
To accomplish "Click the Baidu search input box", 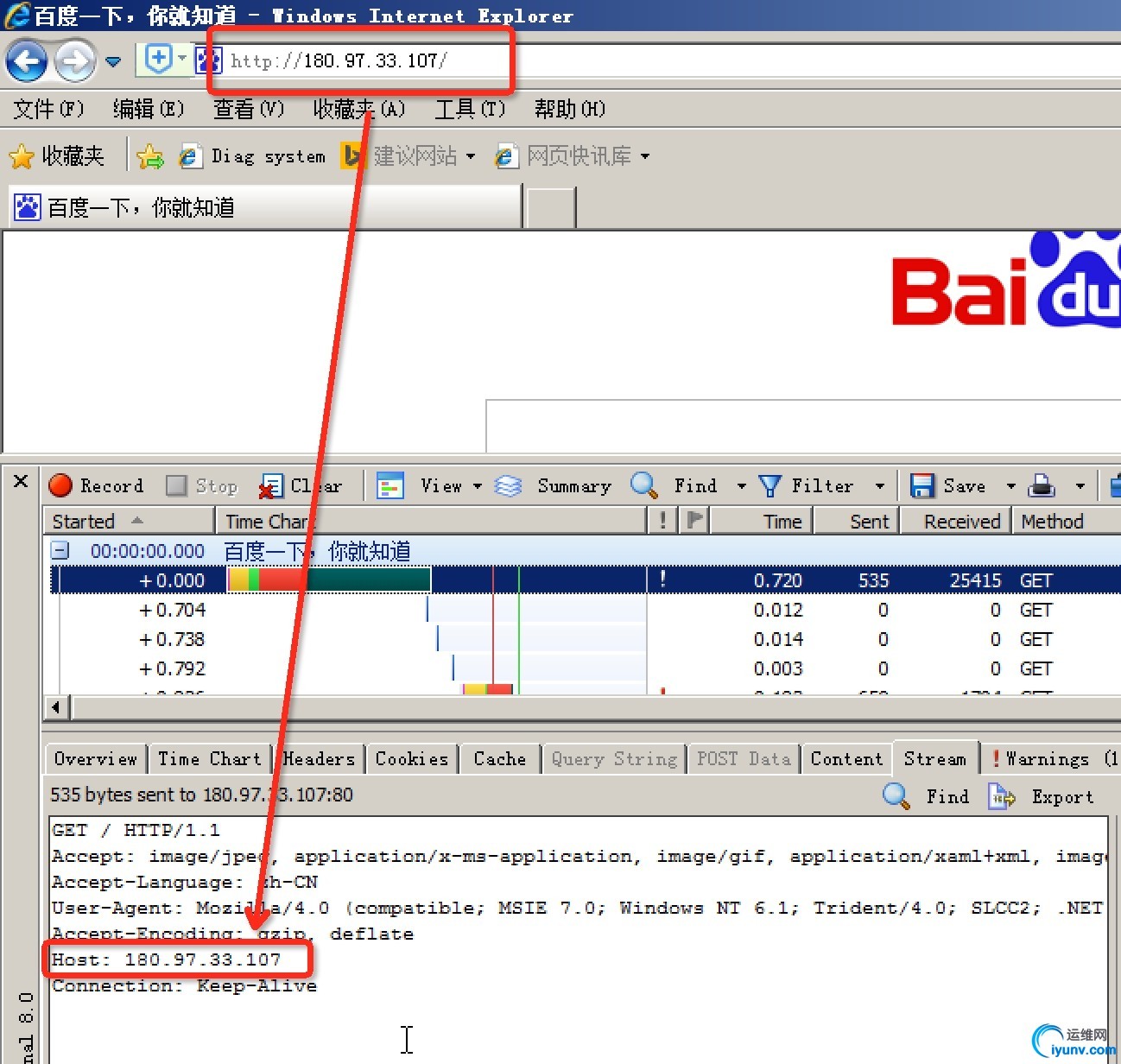I will (803, 426).
